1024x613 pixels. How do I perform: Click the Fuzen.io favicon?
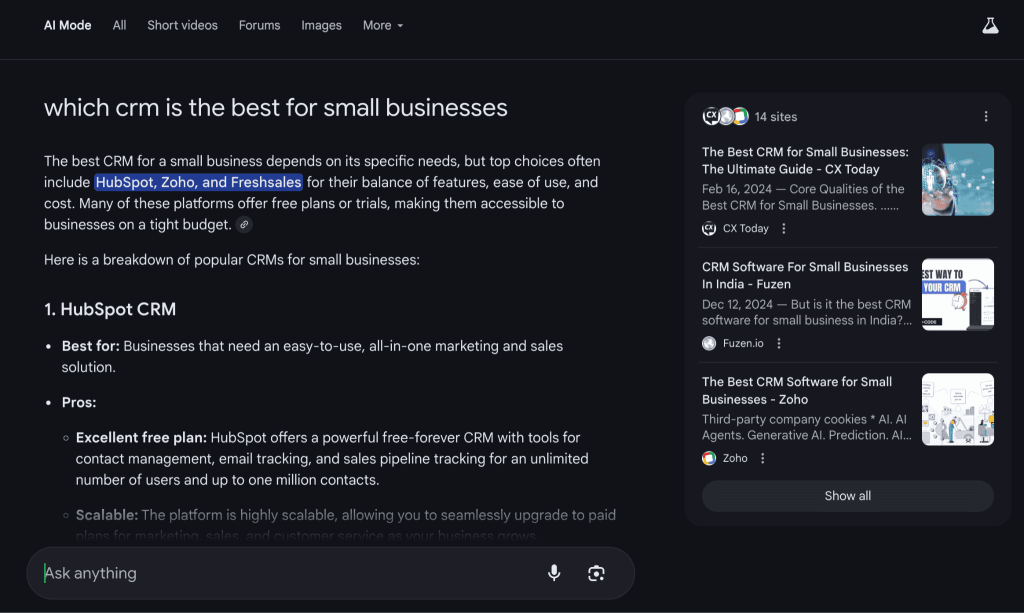click(709, 343)
